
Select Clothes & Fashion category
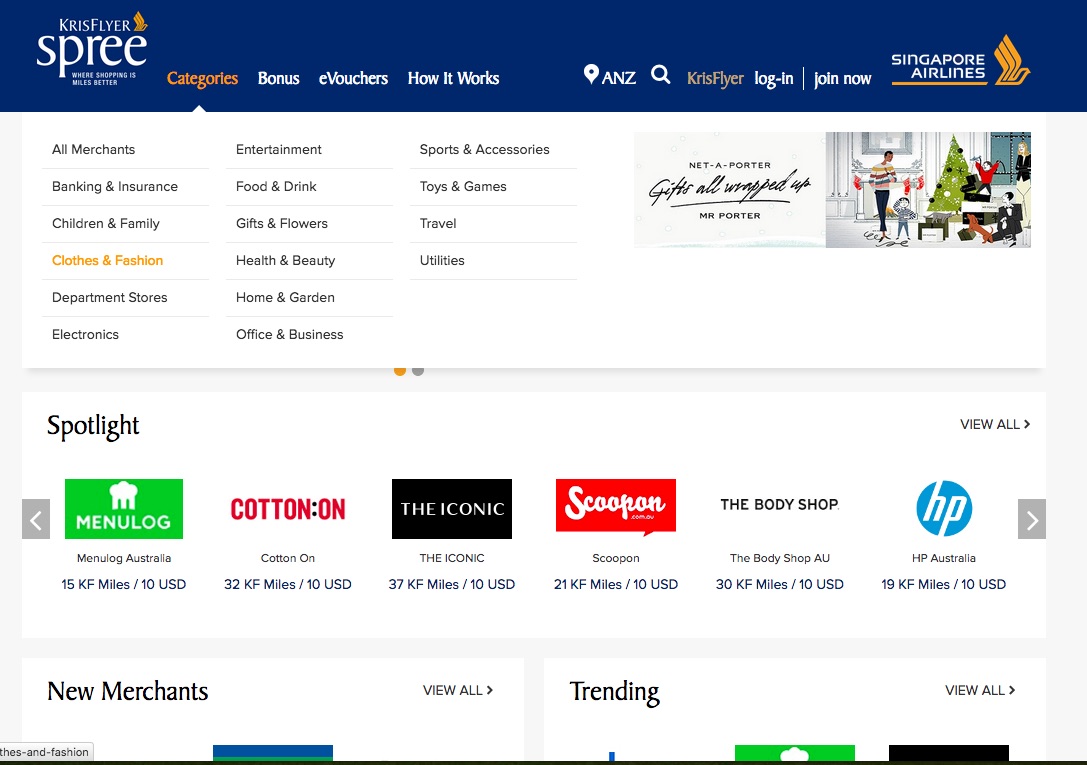coord(107,261)
